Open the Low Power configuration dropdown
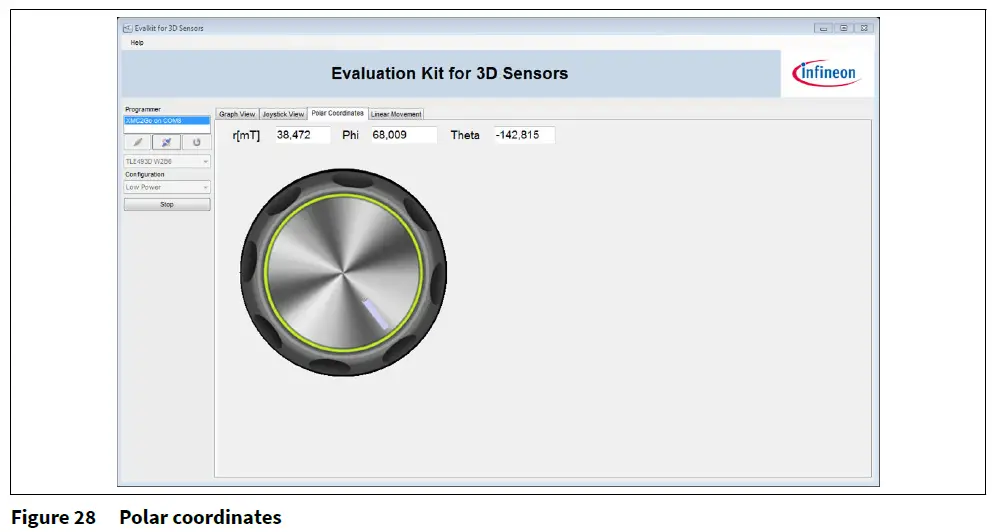Image resolution: width=1008 pixels, height=532 pixels. [167, 187]
